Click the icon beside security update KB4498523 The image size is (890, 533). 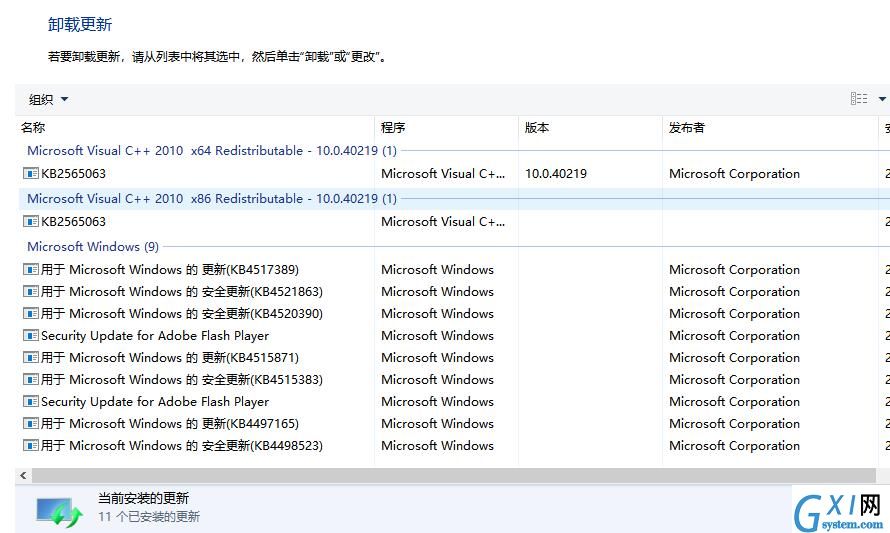[31, 446]
